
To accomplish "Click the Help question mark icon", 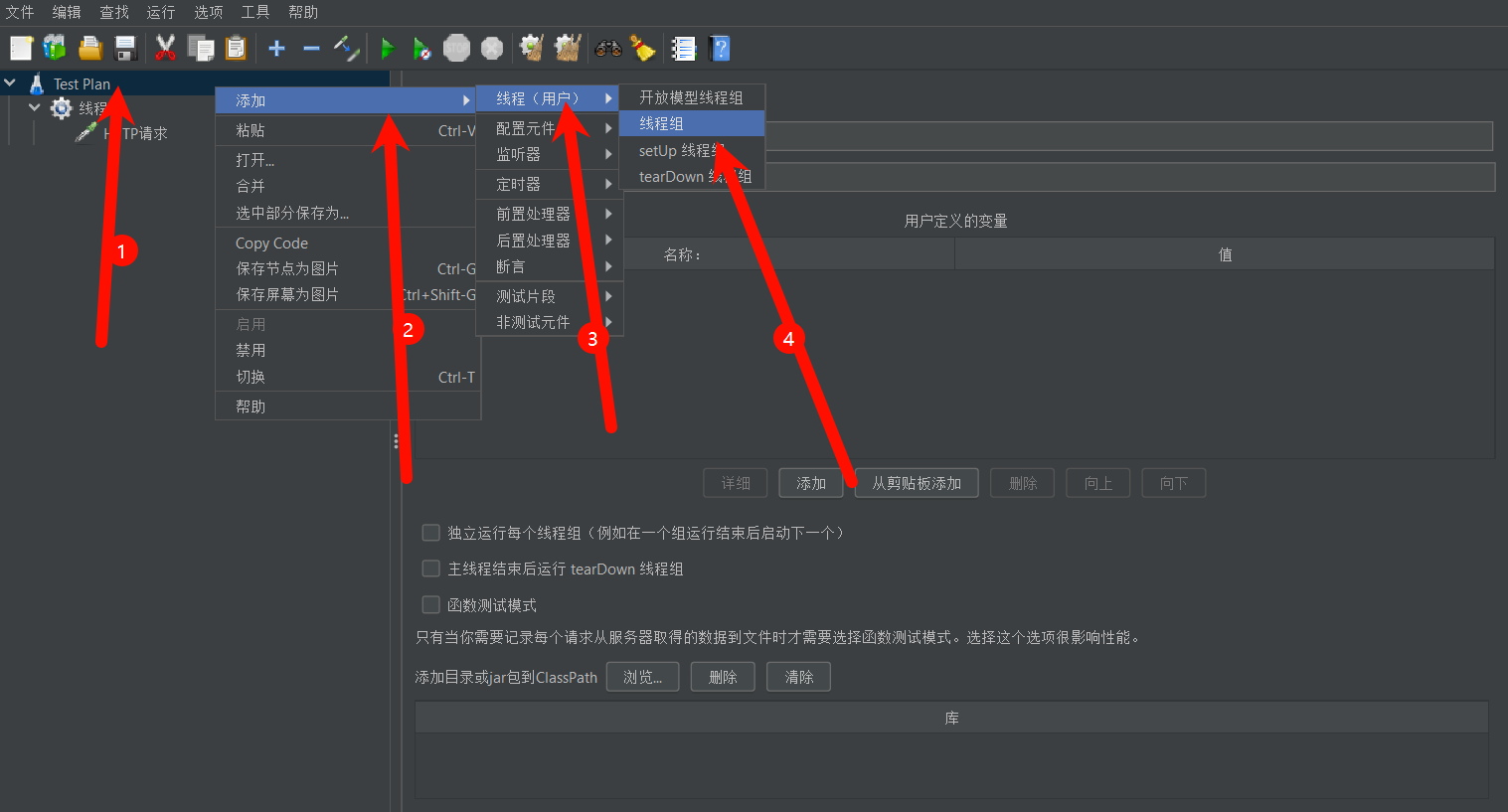I will point(718,48).
